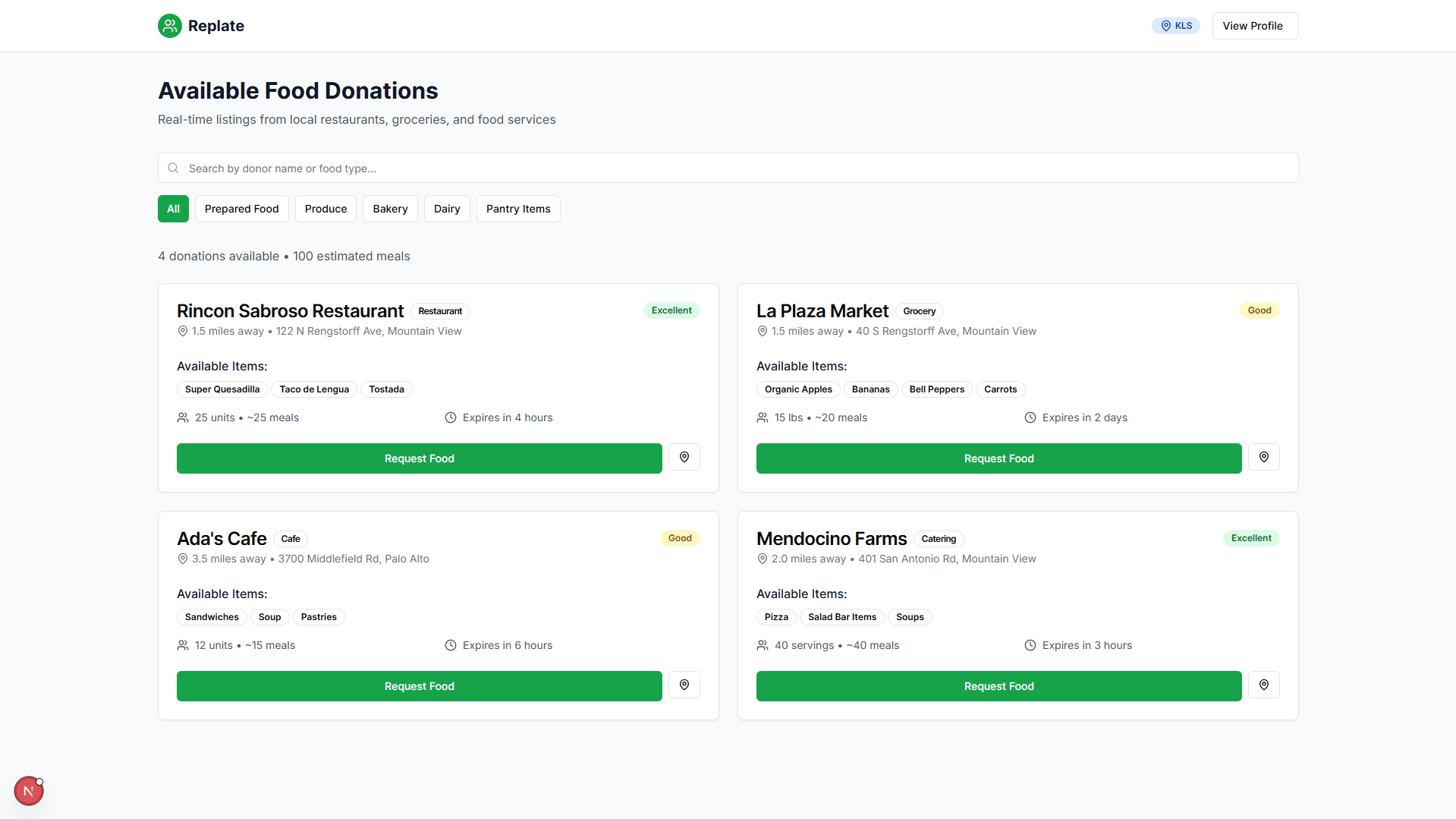Click the Grocery type badge
Screen dimensions: 1456x819
[x=920, y=311]
